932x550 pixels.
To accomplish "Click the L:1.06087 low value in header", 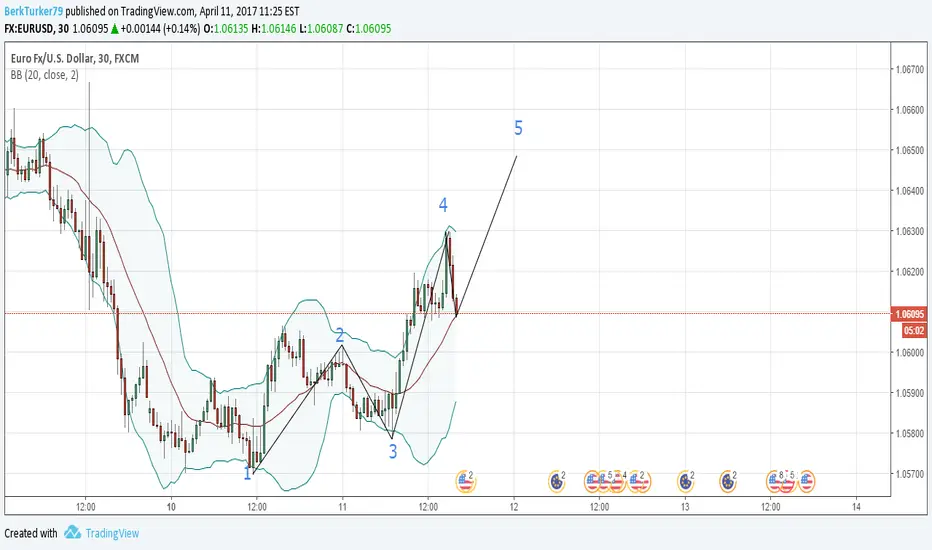I will [x=322, y=29].
